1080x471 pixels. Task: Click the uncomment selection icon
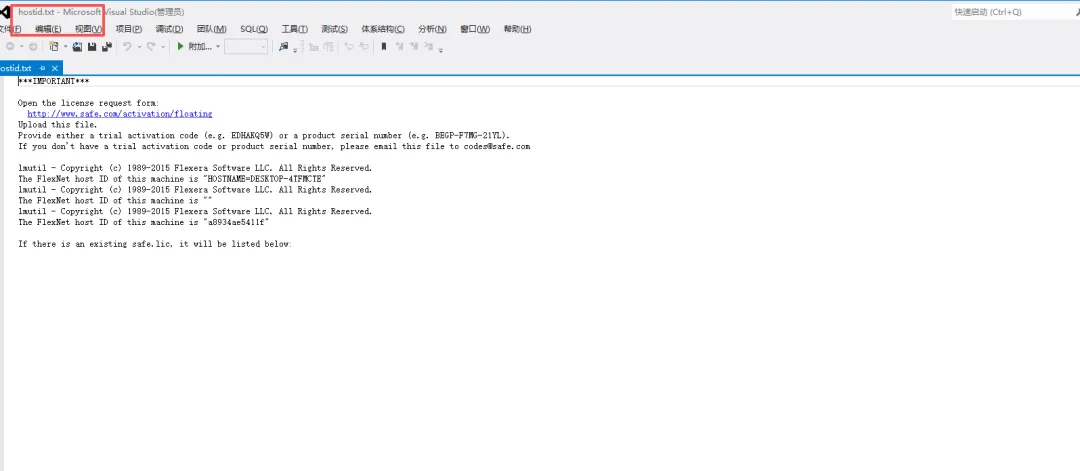click(364, 47)
